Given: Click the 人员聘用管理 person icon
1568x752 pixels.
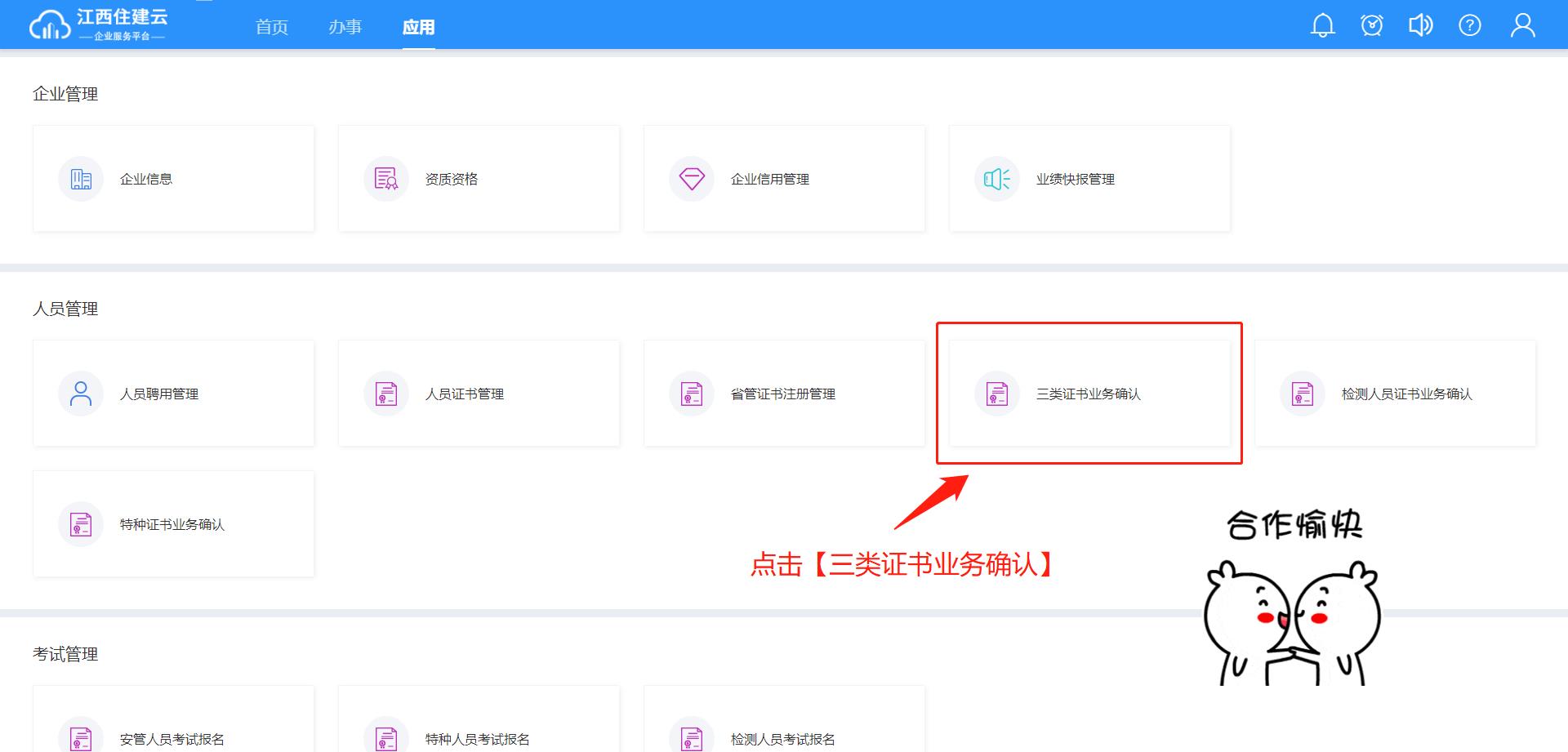Looking at the screenshot, I should pos(81,394).
